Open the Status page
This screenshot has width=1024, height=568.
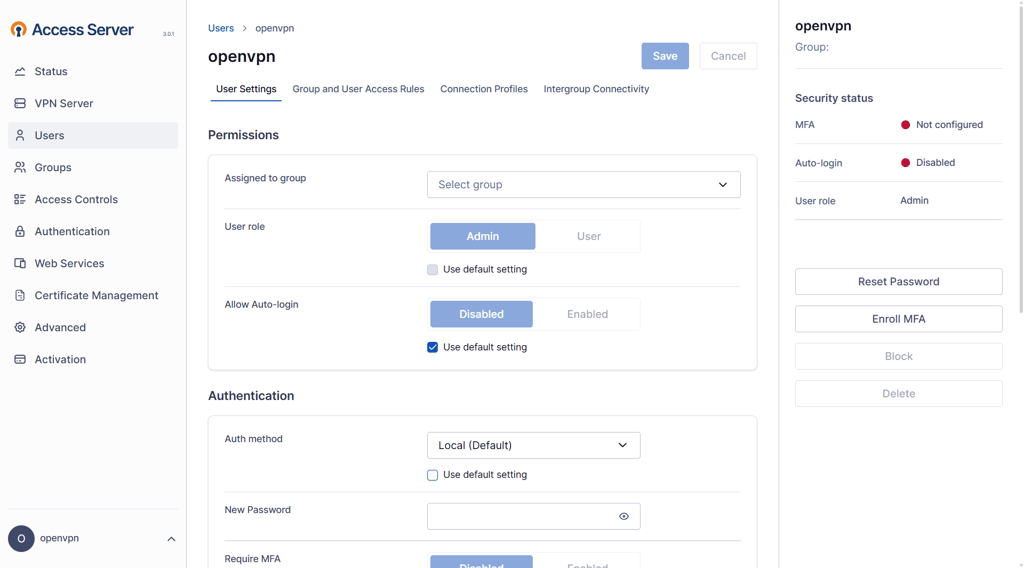click(x=93, y=71)
